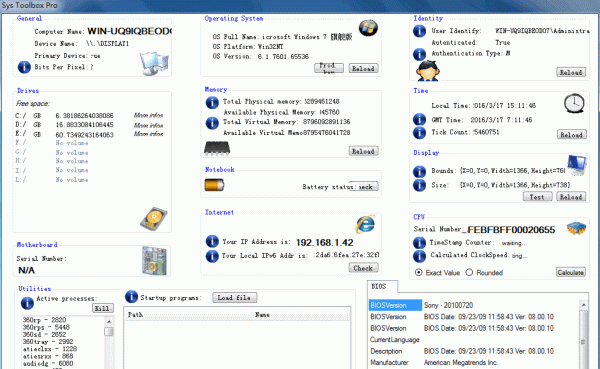This screenshot has width=600, height=369.
Task: Click the info icon beside Total Physical memory
Action: click(212, 103)
